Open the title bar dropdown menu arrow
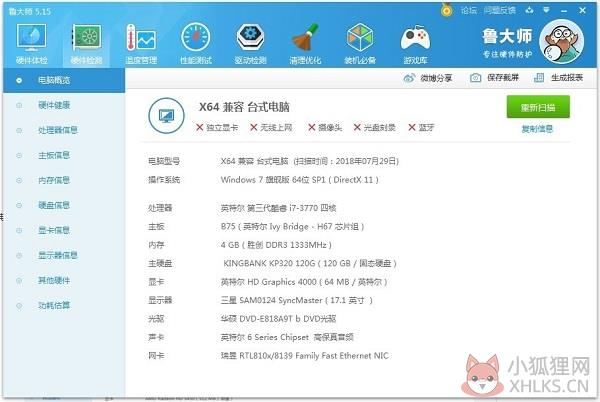The width and height of the screenshot is (600, 402). pos(546,10)
